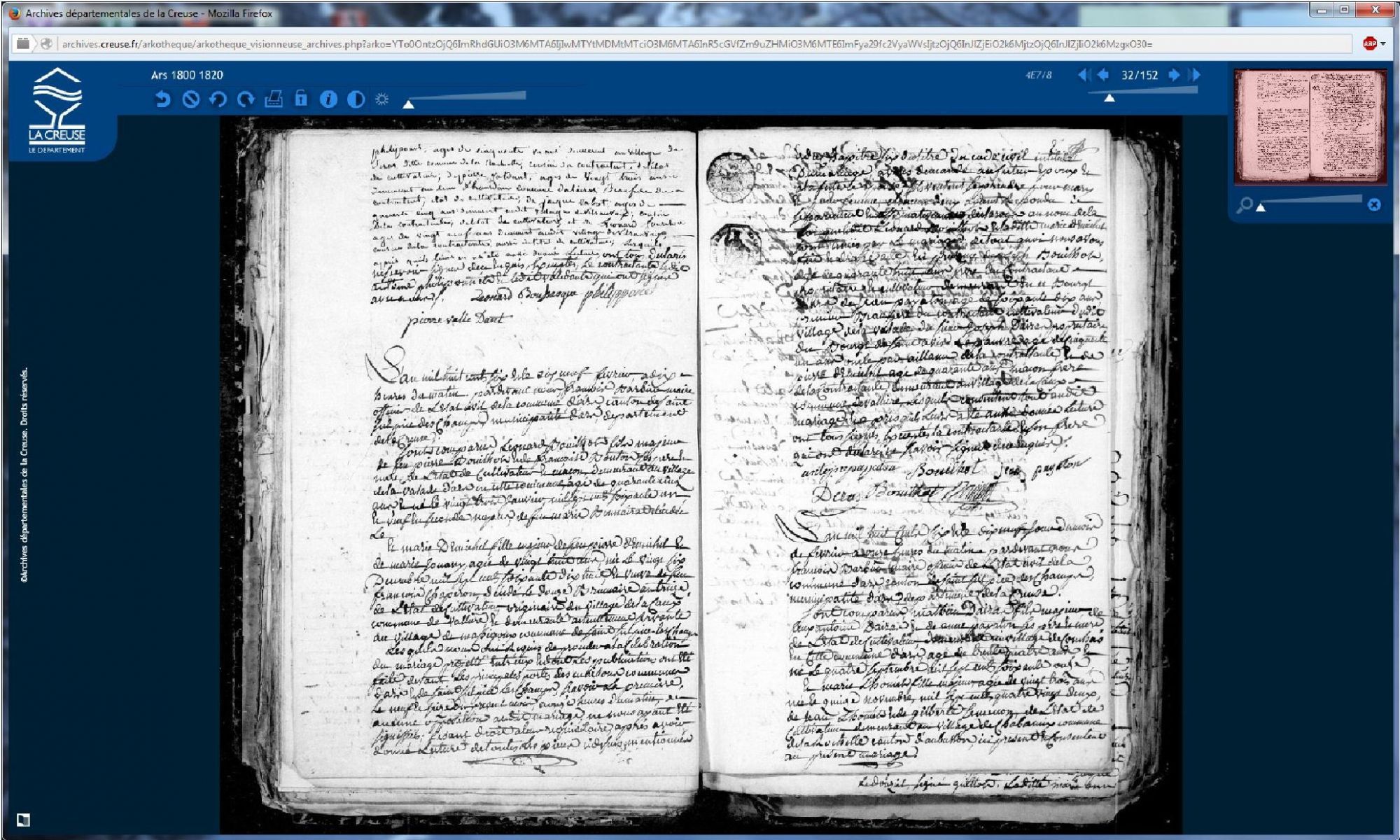Click the brightness sun icon
Screen dimensions: 1400x840
[382, 99]
